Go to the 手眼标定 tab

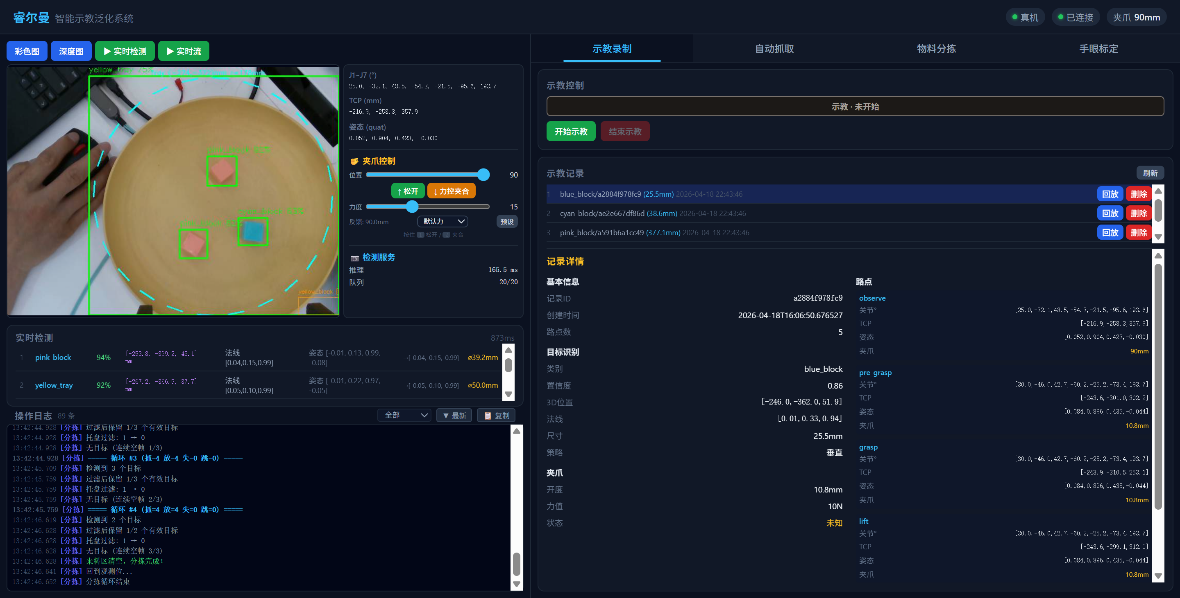pyautogui.click(x=1098, y=48)
